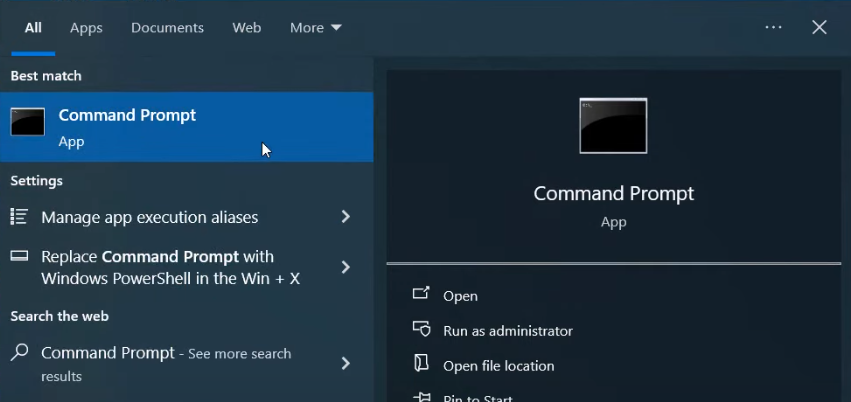
Task: Choose Open file location
Action: pyautogui.click(x=498, y=366)
